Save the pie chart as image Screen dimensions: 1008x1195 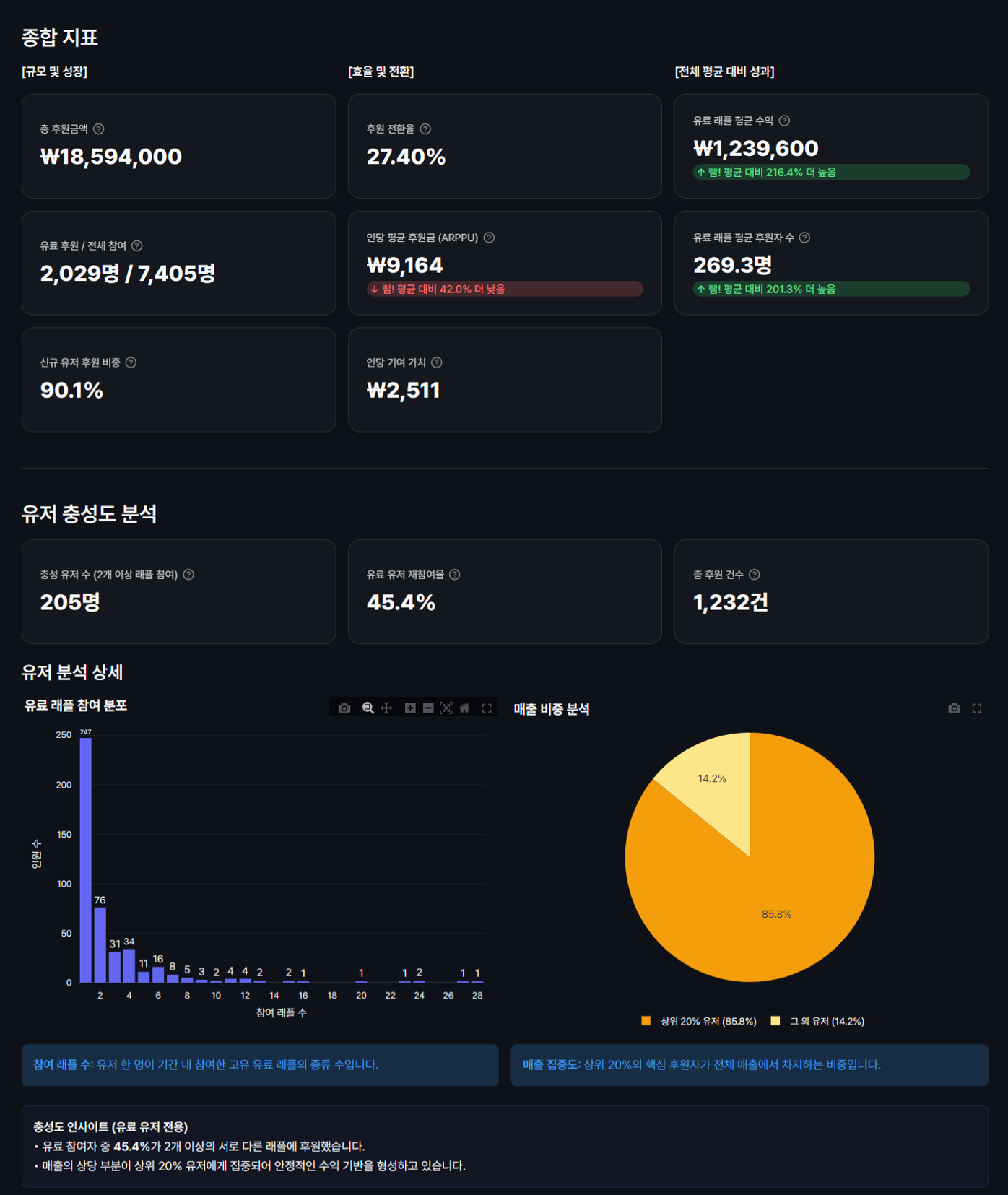coord(954,708)
